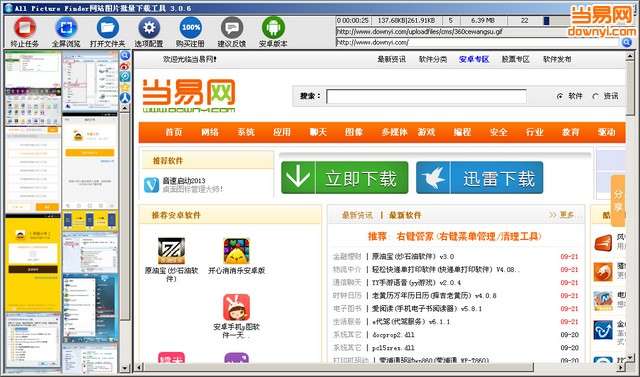
Task: Open 选项配置 settings gear icon
Action: (149, 28)
